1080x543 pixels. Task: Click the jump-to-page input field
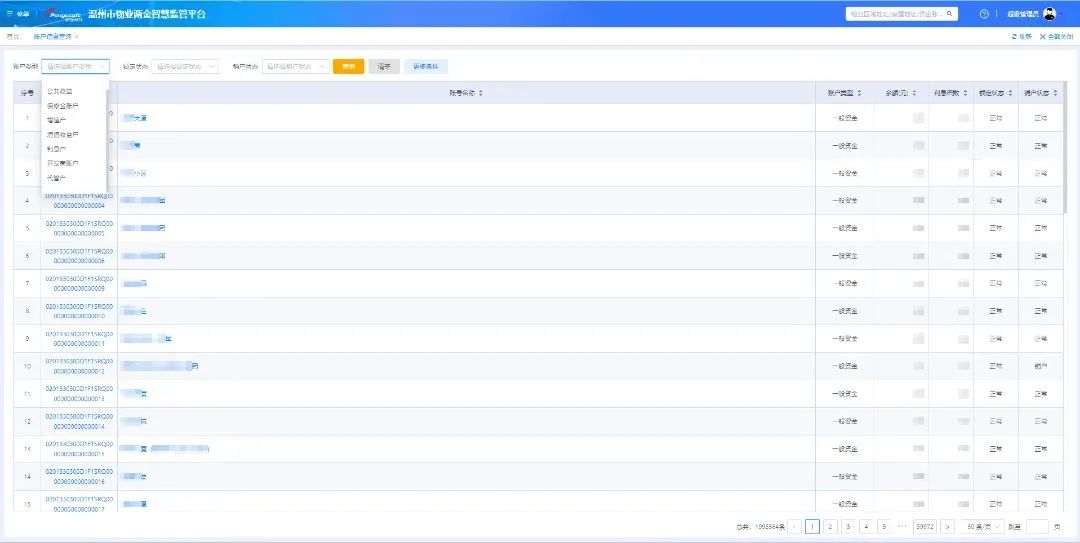(1037, 526)
